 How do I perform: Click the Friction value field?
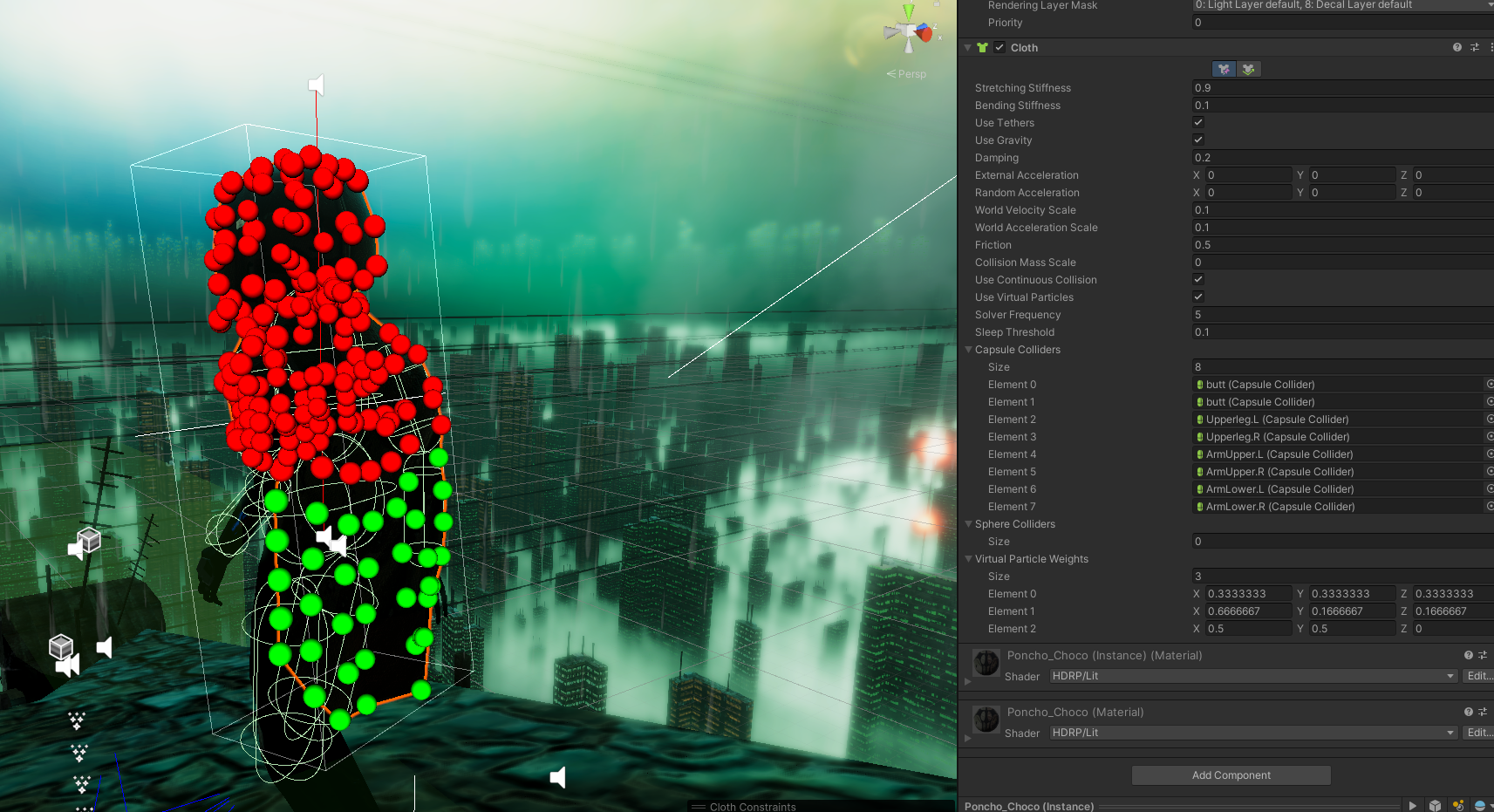[x=1343, y=244]
